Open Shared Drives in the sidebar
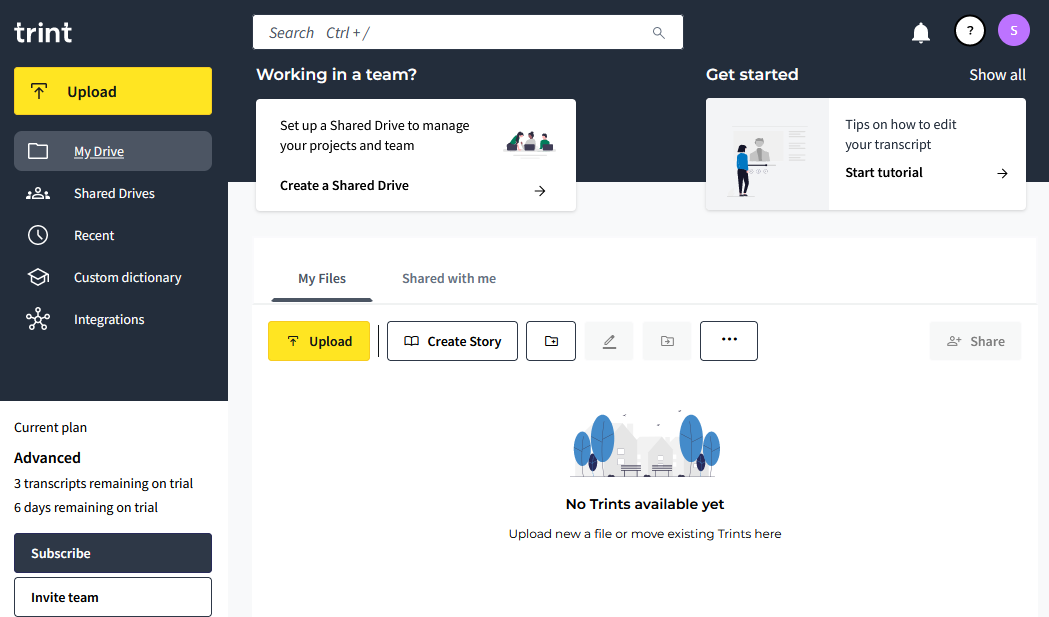Viewport: 1049px width, 617px height. (x=114, y=193)
